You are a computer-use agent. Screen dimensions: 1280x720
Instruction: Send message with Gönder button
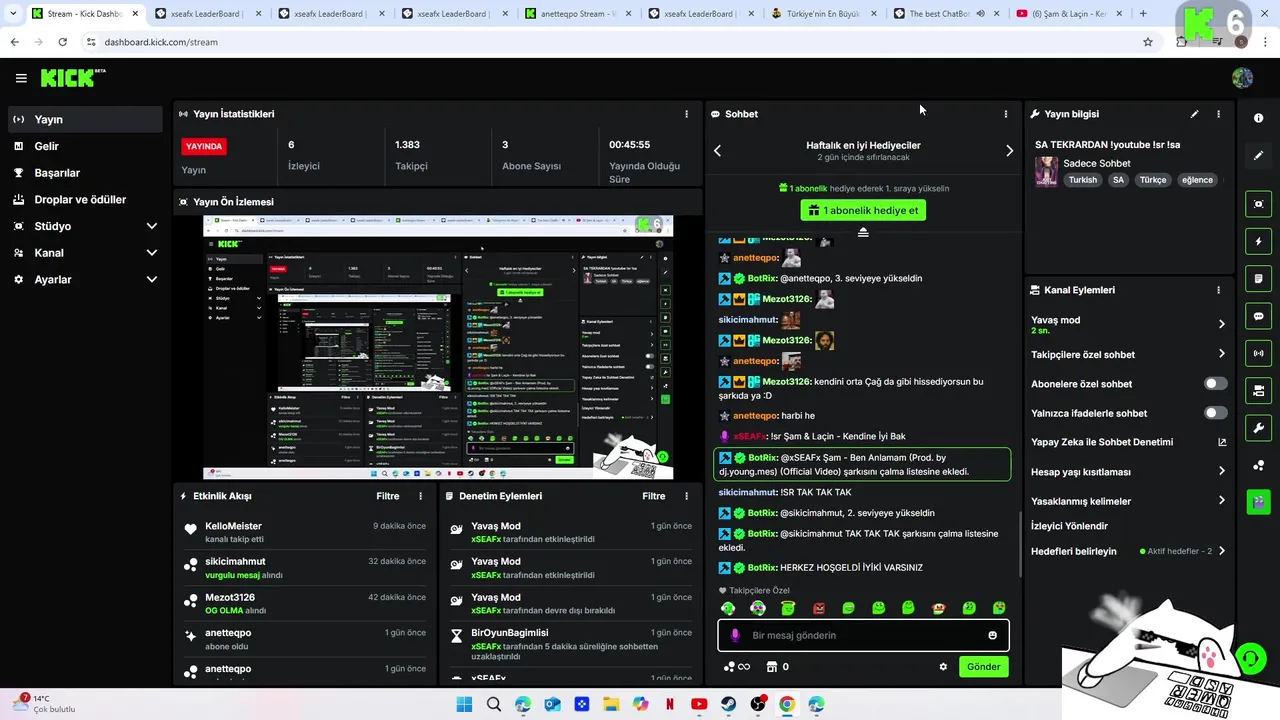(x=983, y=667)
